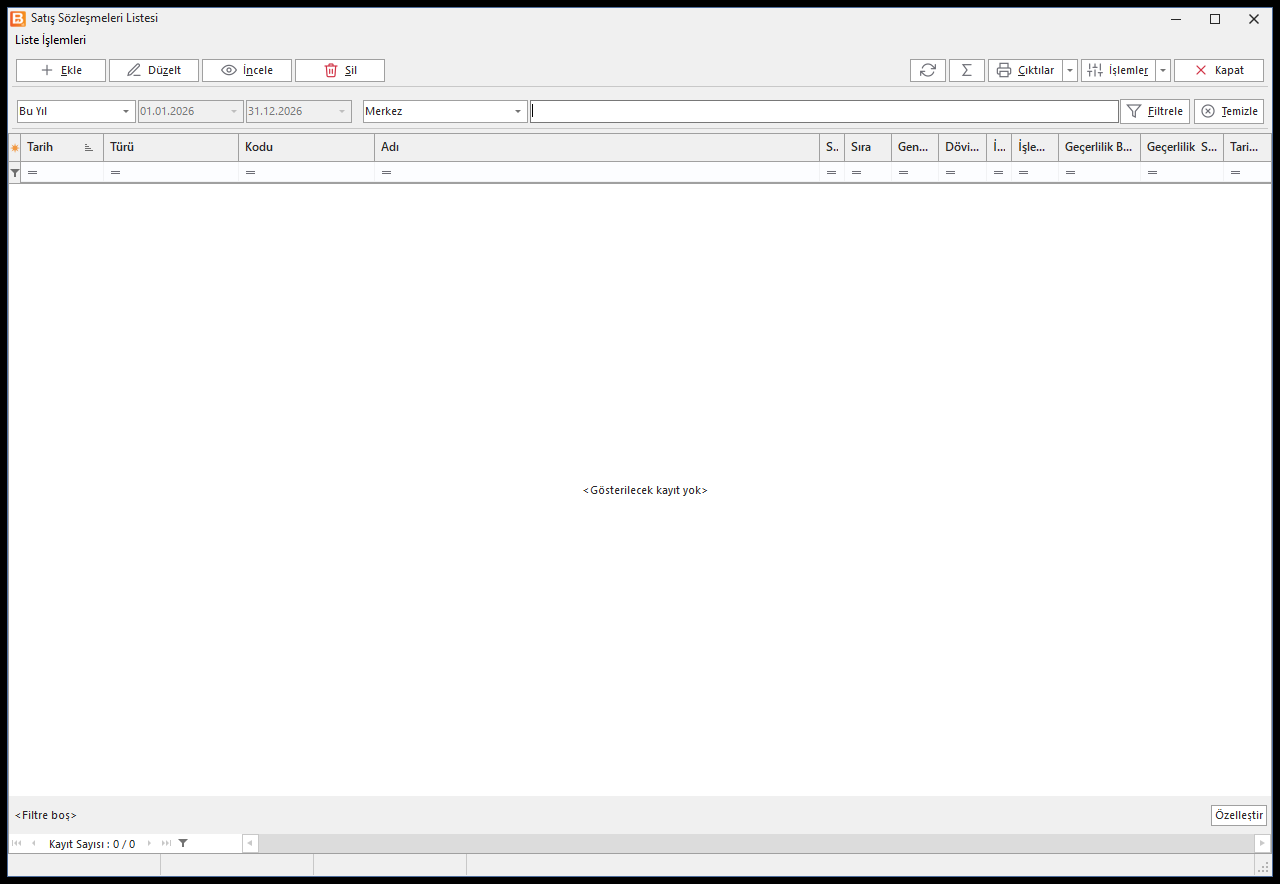Click the Çıktılar print button
1280x884 pixels.
pos(1025,70)
